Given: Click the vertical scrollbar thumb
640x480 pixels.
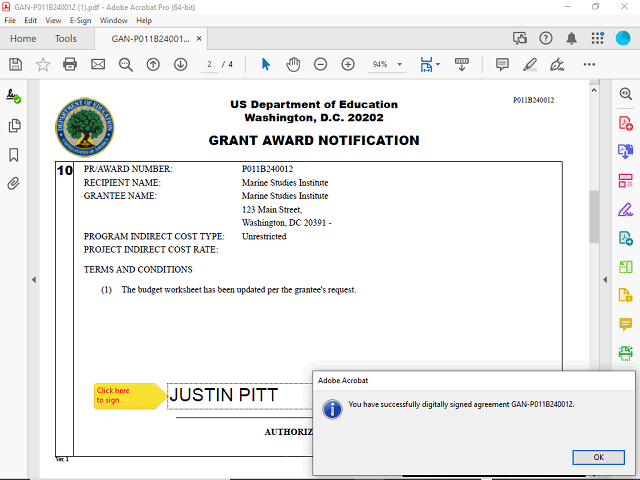Looking at the screenshot, I should 594,217.
